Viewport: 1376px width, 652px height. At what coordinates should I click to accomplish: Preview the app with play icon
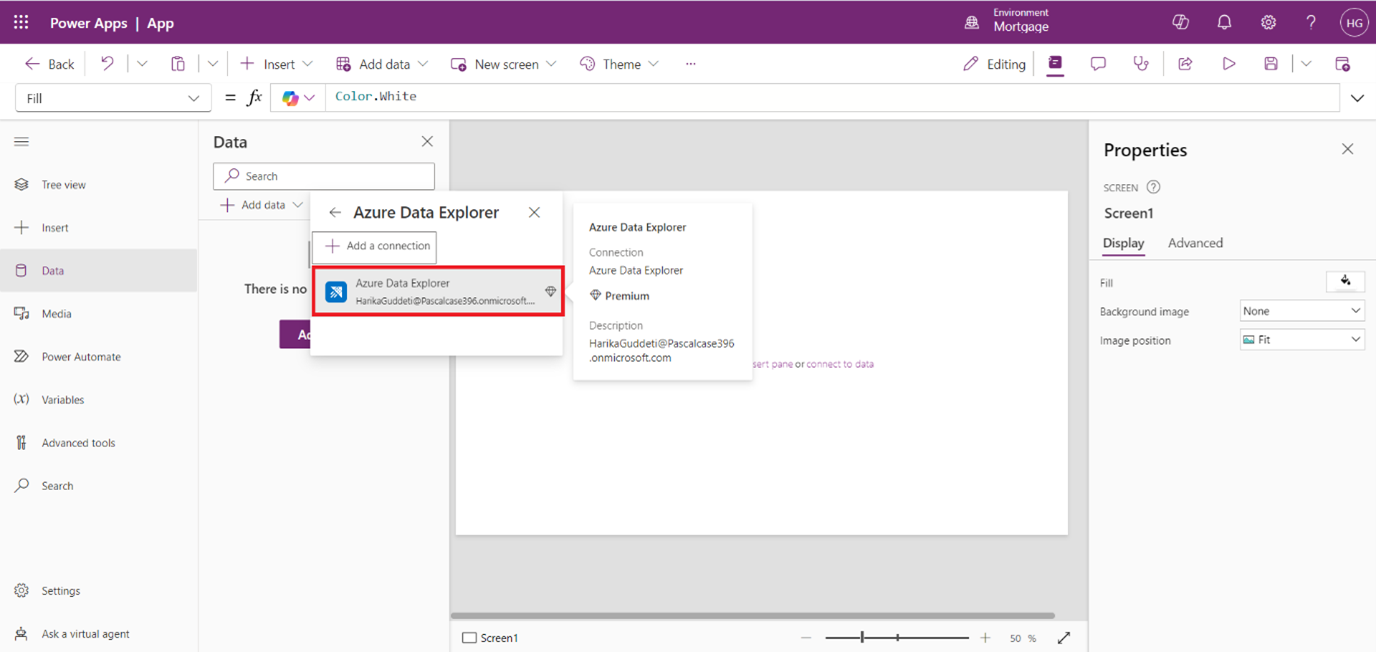(1228, 64)
